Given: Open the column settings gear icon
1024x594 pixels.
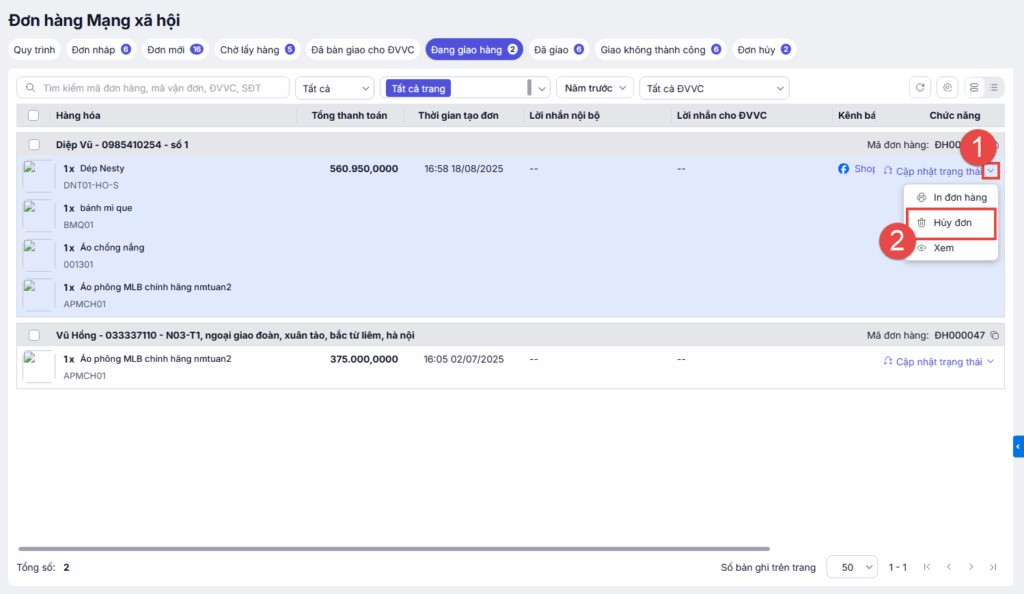Looking at the screenshot, I should tap(948, 87).
